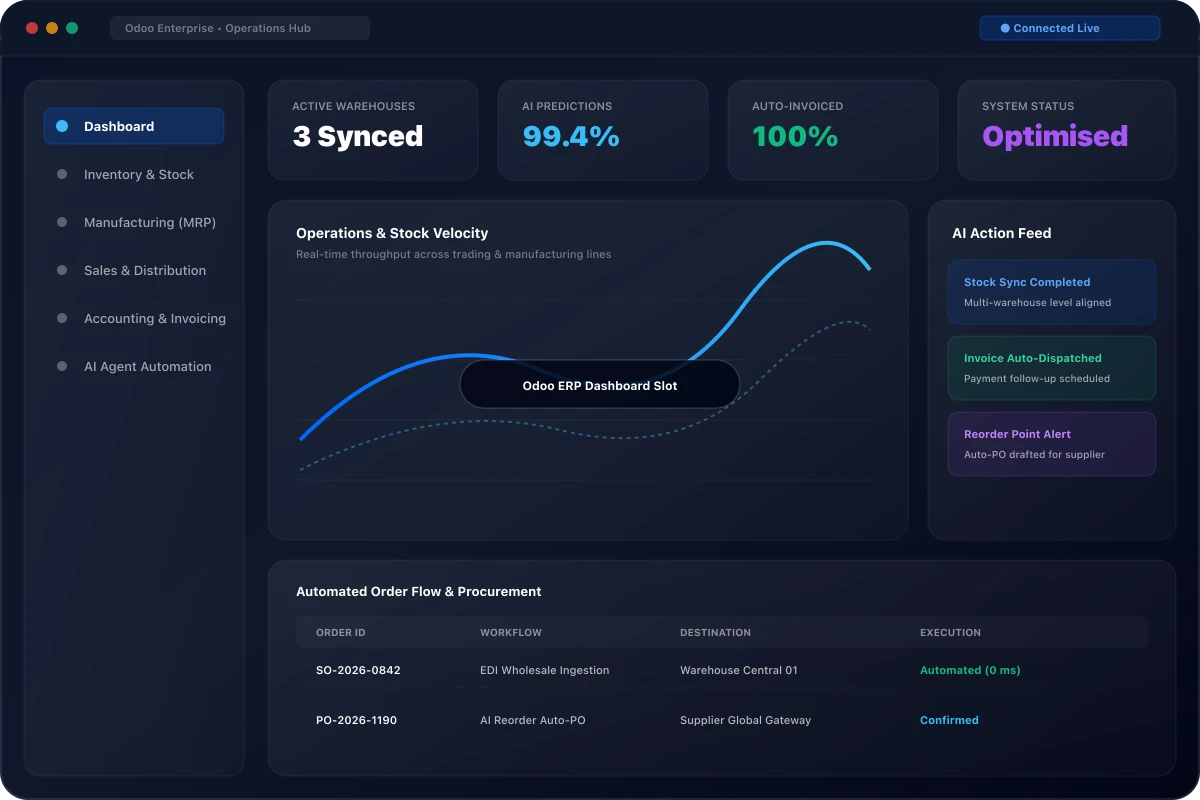Click the EDI Wholesale Ingestion cell

(x=544, y=670)
